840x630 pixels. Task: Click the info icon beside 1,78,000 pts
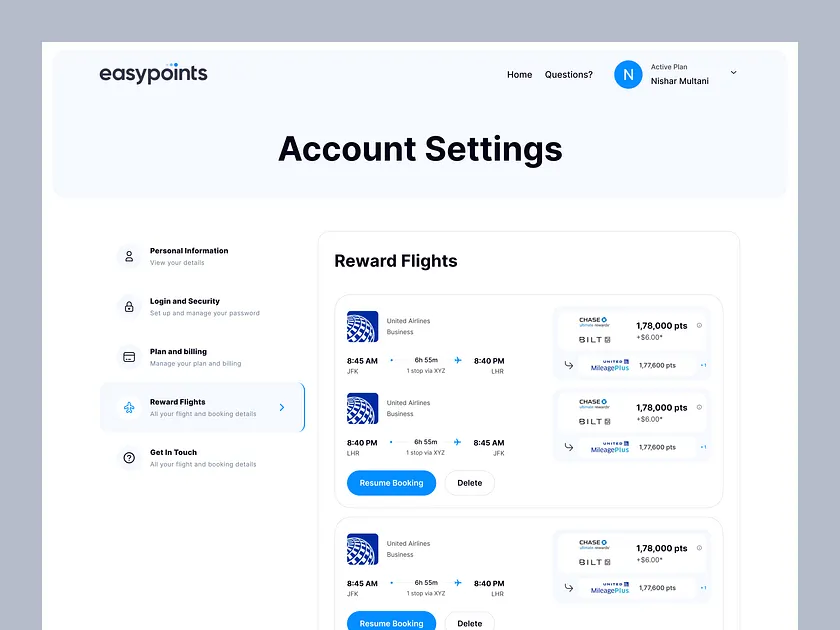[x=699, y=325]
